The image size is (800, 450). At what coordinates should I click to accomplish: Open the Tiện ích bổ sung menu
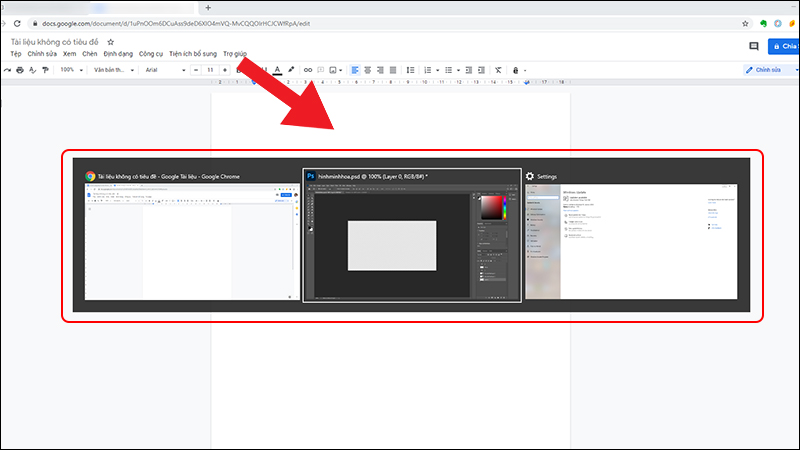(x=193, y=53)
